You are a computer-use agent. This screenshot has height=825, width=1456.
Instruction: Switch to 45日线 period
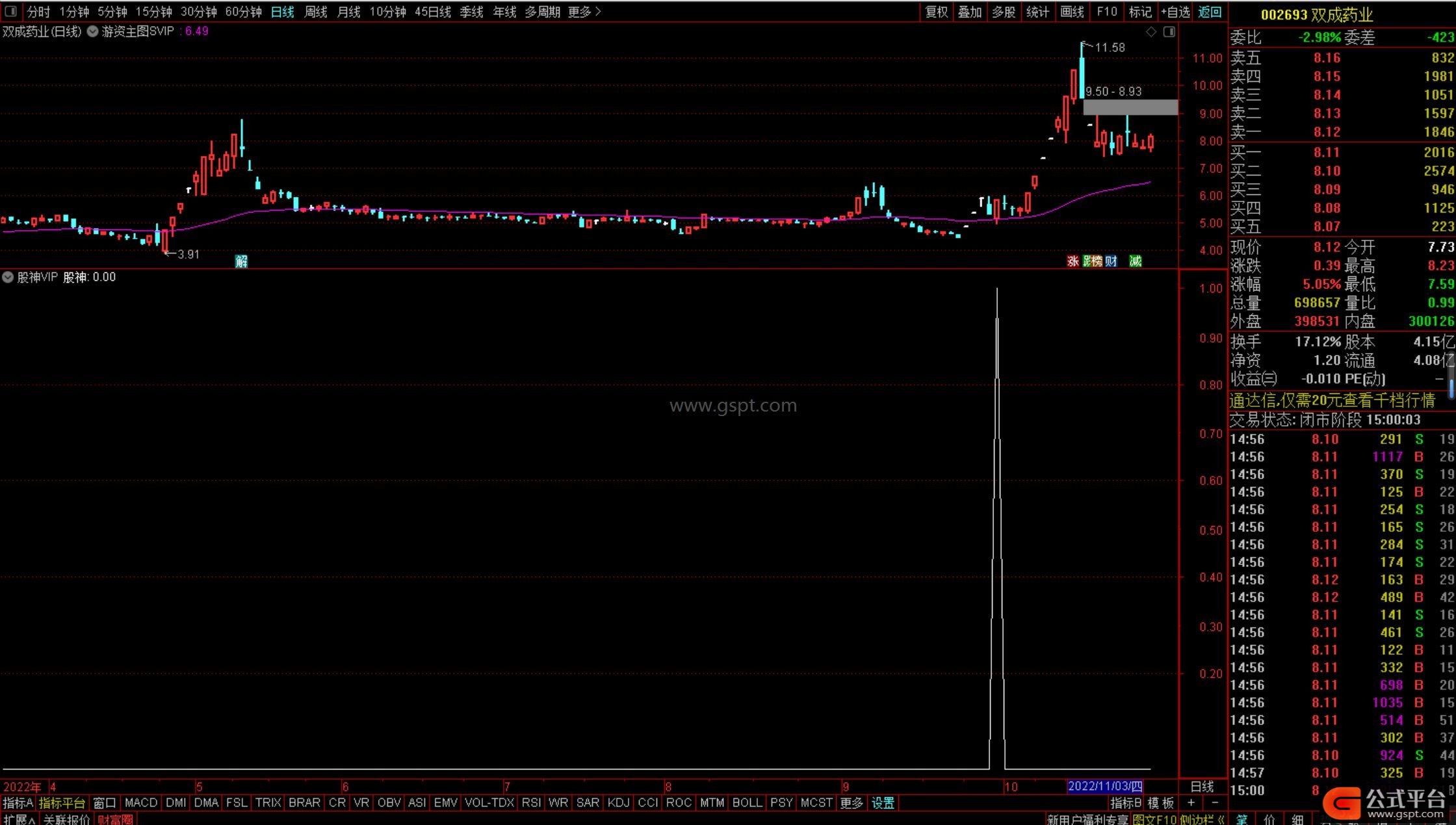click(432, 12)
